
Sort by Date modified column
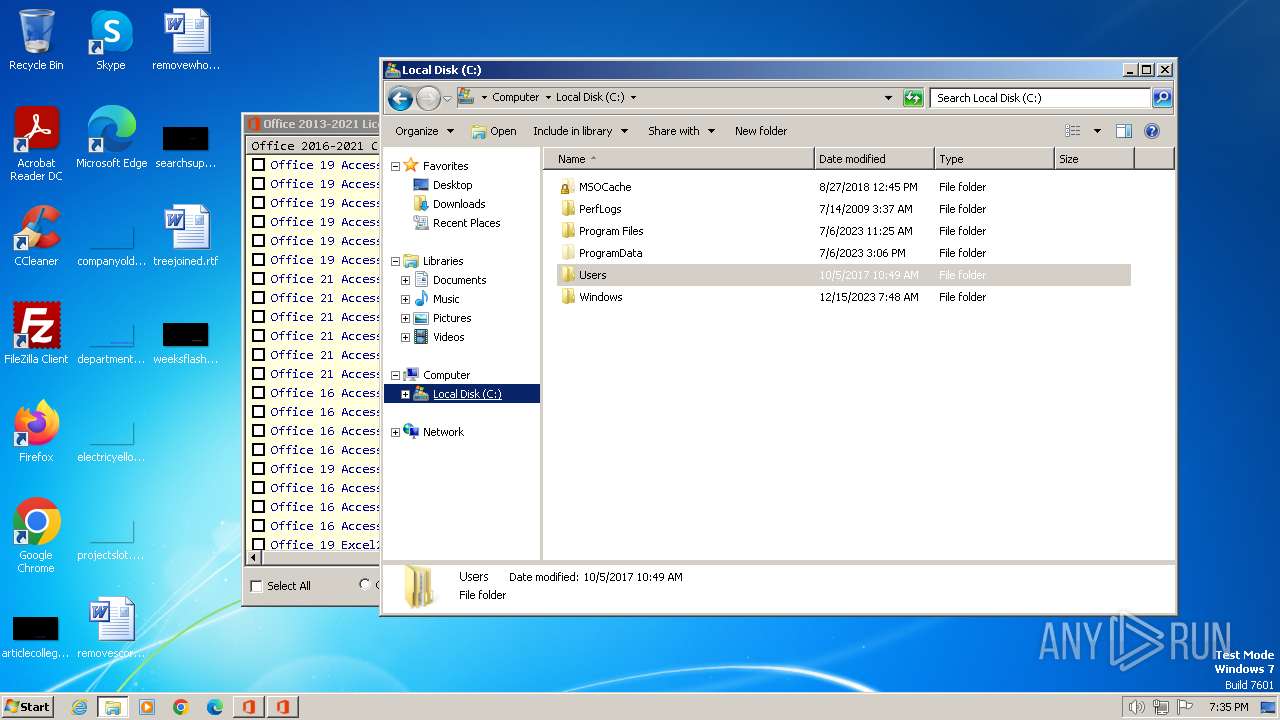(x=874, y=159)
